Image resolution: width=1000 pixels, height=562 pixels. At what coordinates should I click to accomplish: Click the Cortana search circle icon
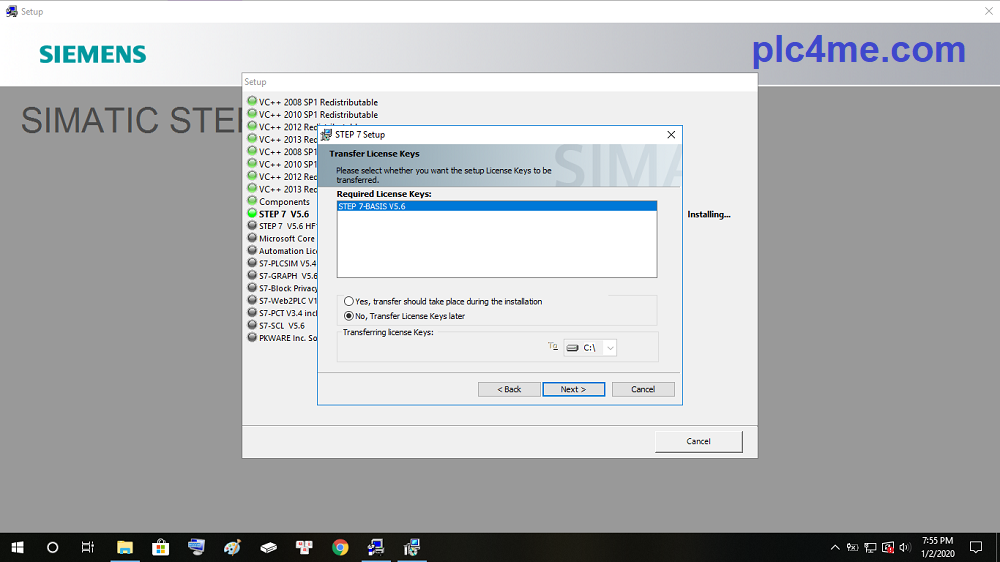(x=53, y=547)
